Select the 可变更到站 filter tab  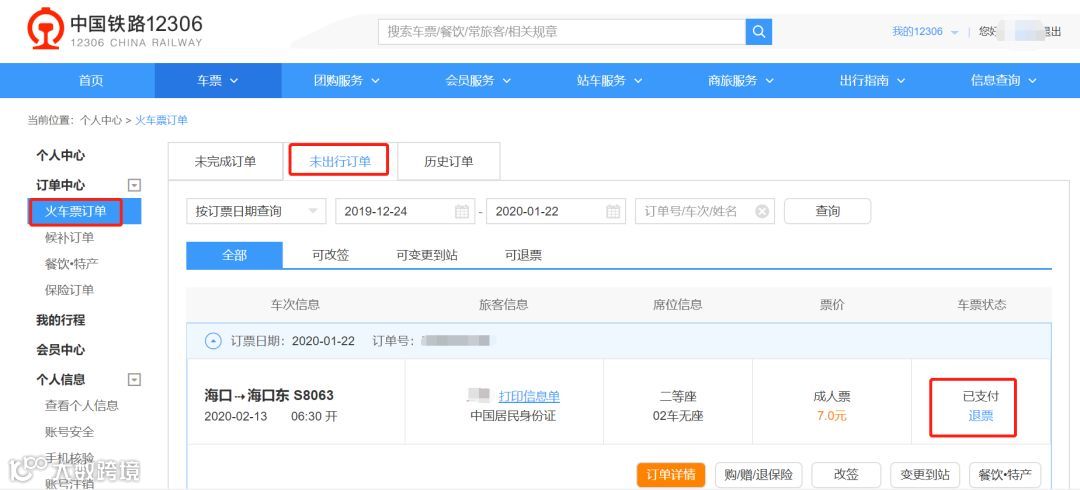tap(427, 255)
